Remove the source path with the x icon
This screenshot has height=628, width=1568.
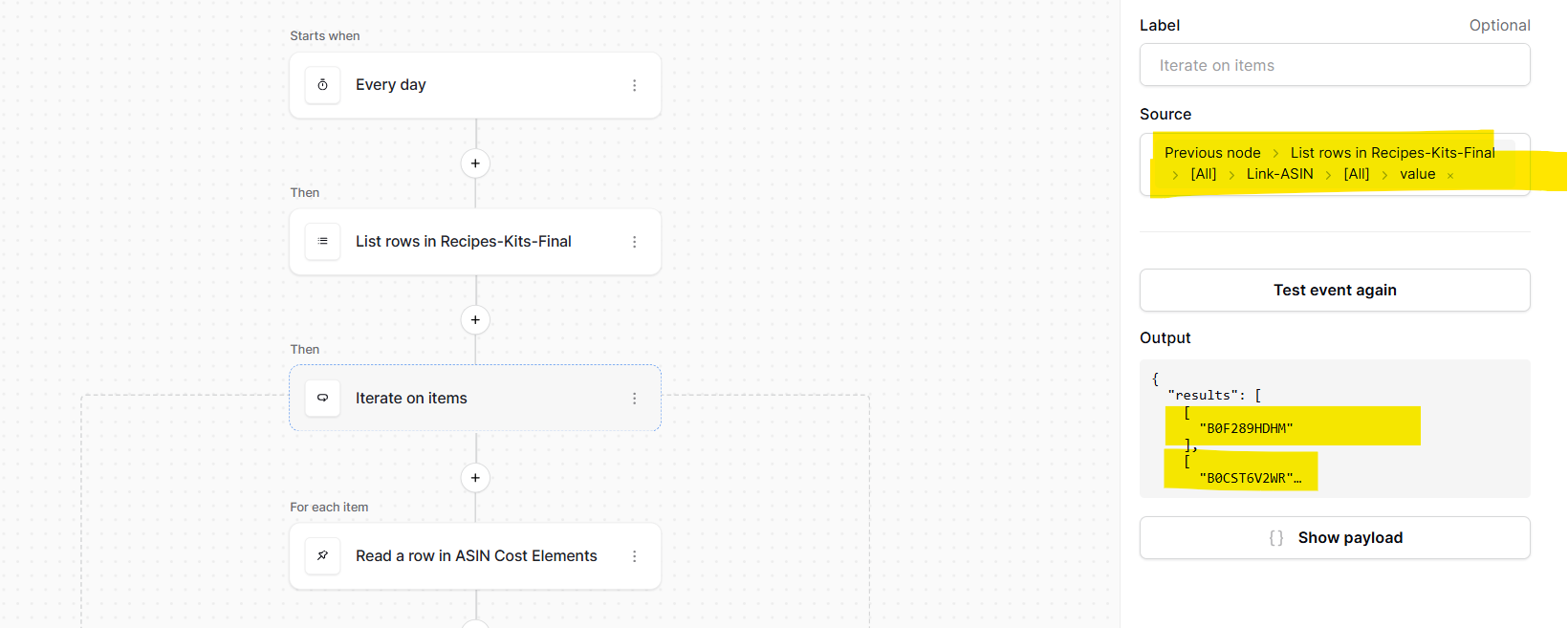1450,176
